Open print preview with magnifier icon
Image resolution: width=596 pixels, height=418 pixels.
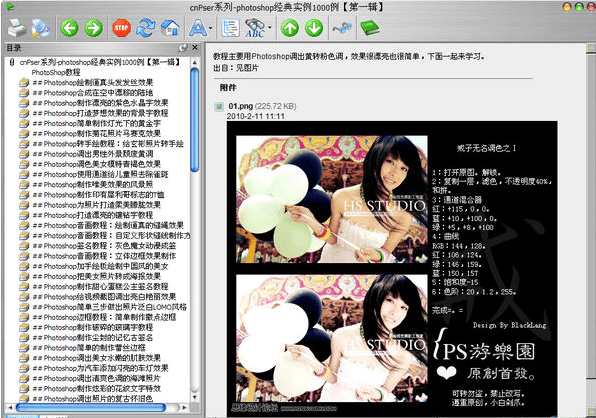[x=41, y=28]
